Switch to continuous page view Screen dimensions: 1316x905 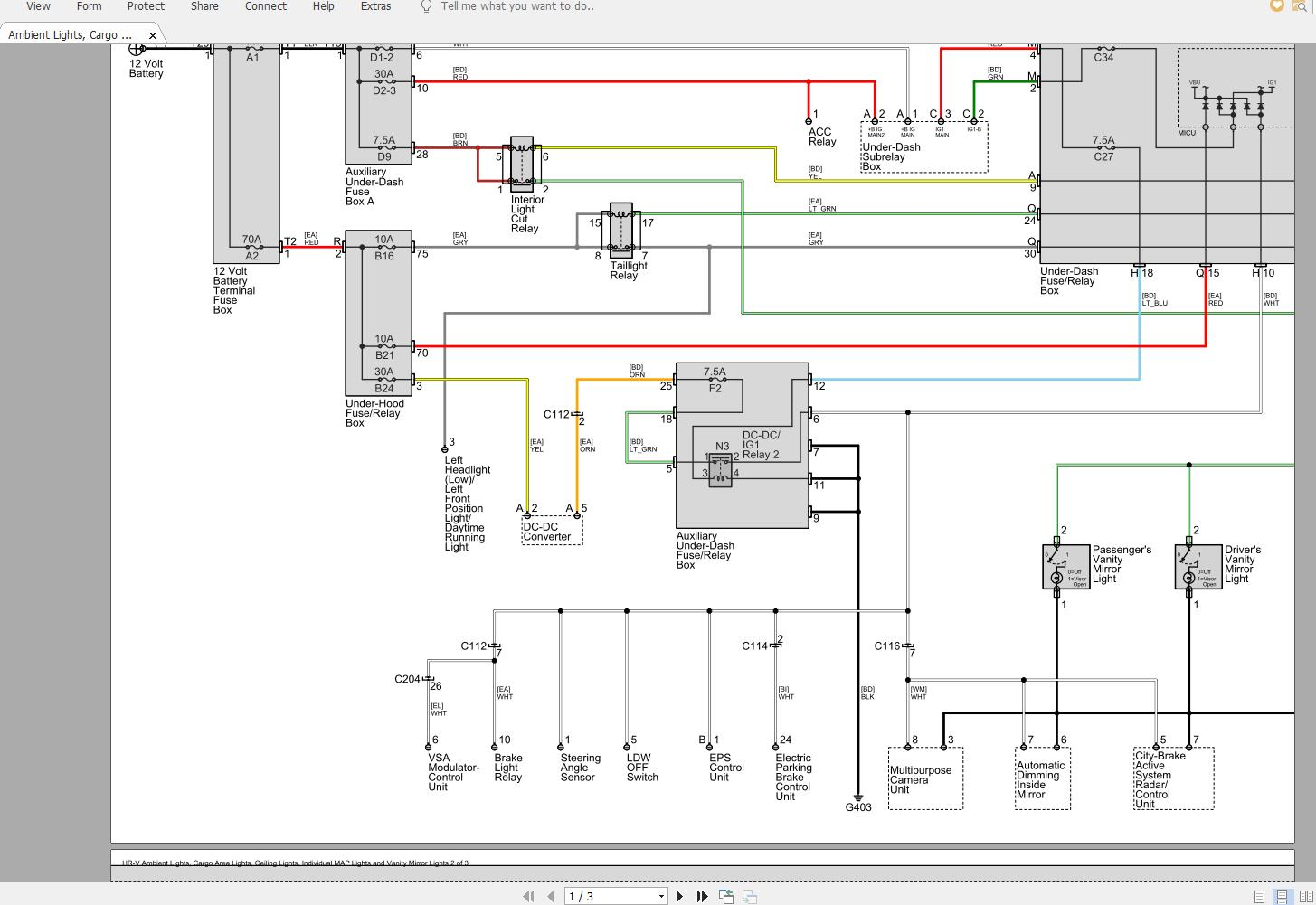pyautogui.click(x=1282, y=897)
